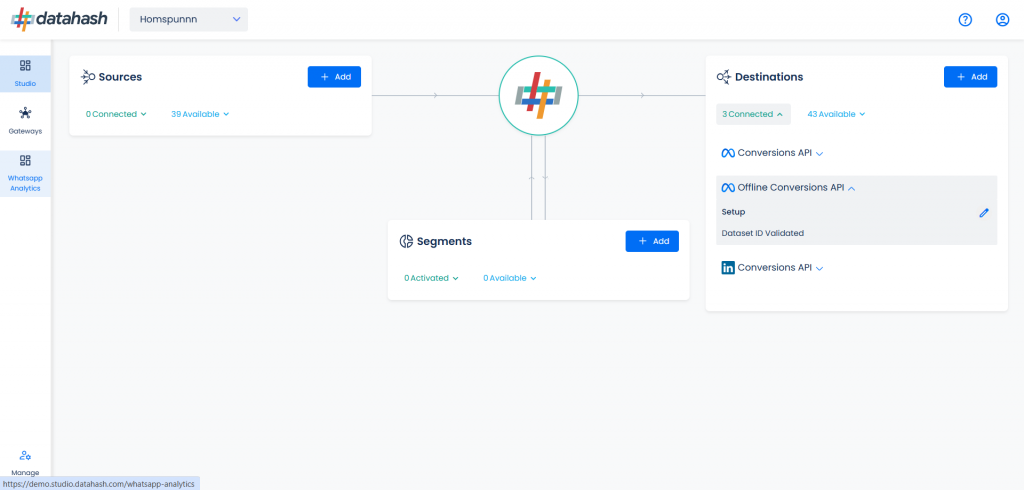Open the user profile icon
This screenshot has height=490, width=1024.
[x=1002, y=20]
